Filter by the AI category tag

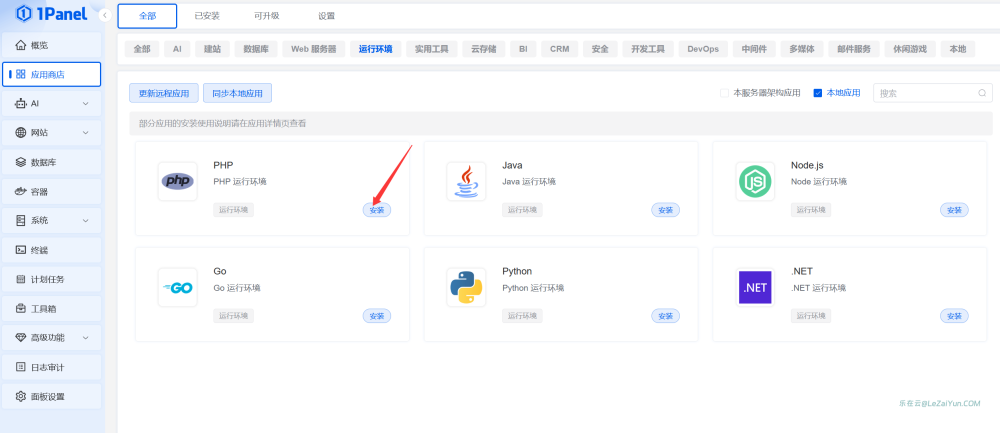pyautogui.click(x=177, y=49)
